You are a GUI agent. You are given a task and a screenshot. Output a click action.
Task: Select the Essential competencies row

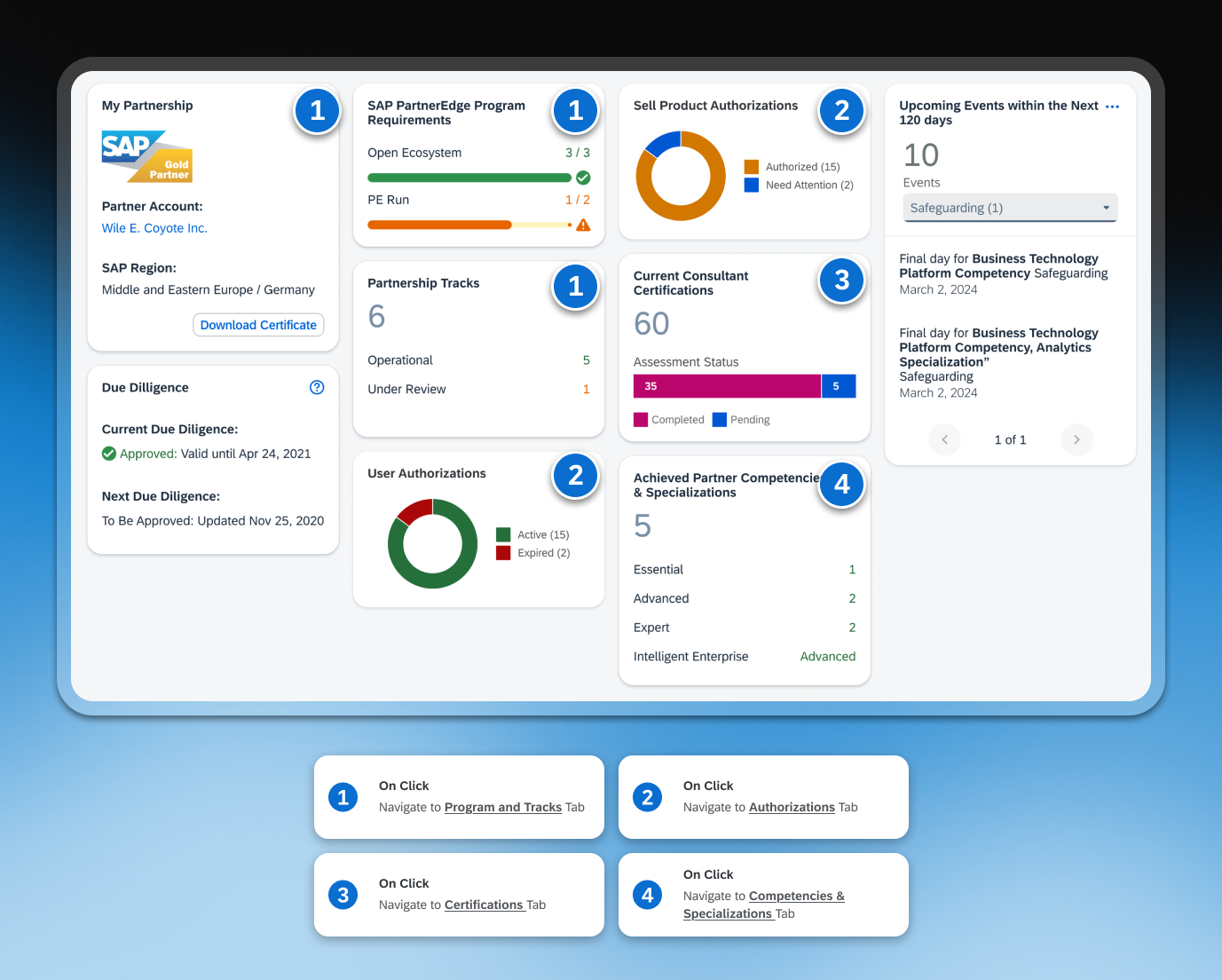[x=745, y=570]
